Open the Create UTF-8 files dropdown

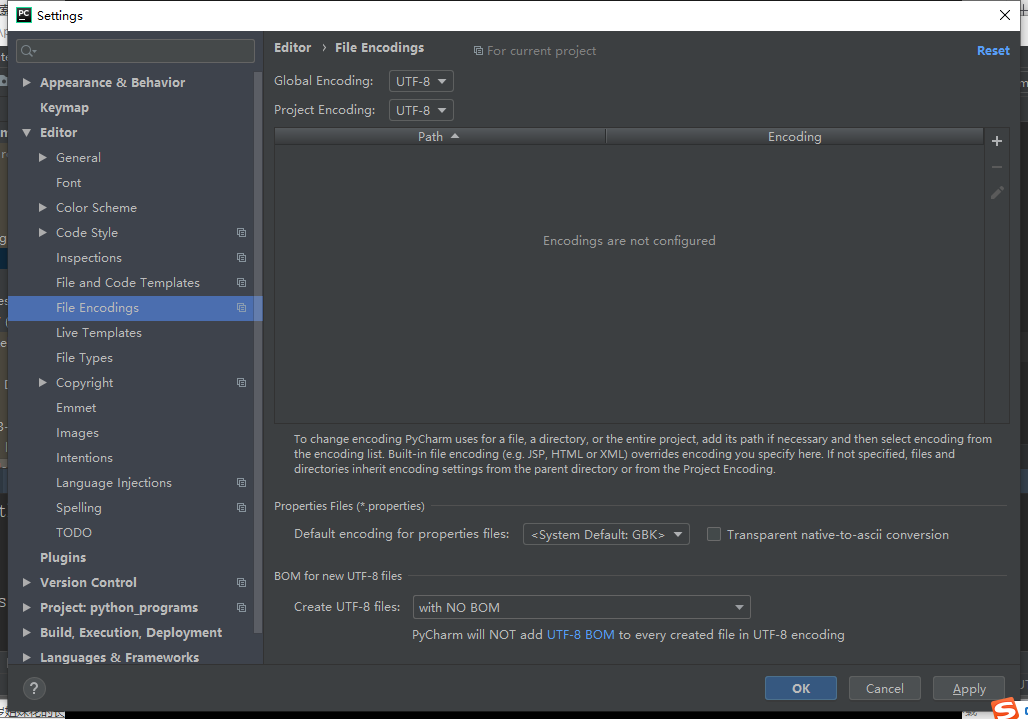[582, 607]
